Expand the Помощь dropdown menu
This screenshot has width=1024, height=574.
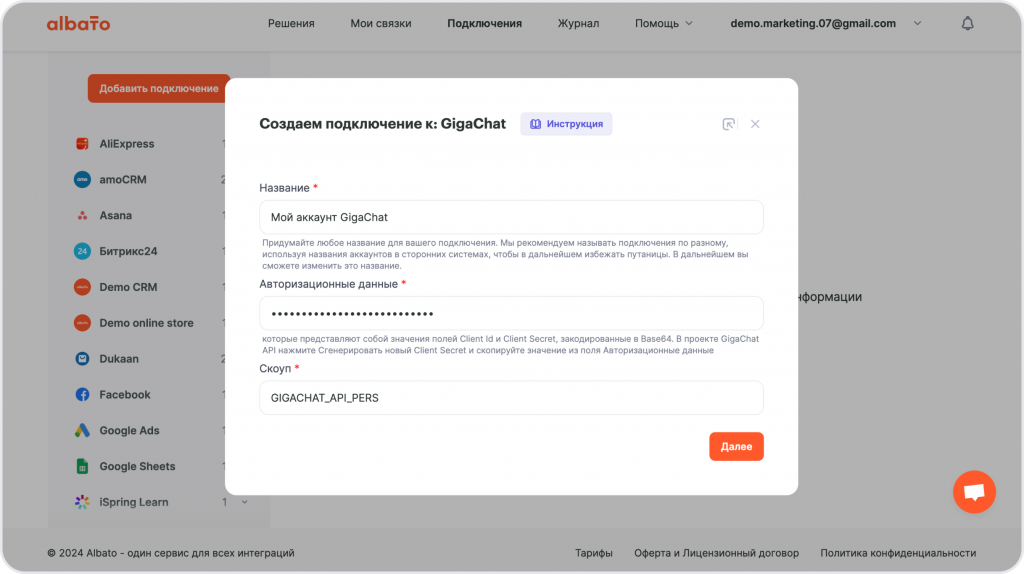(663, 24)
